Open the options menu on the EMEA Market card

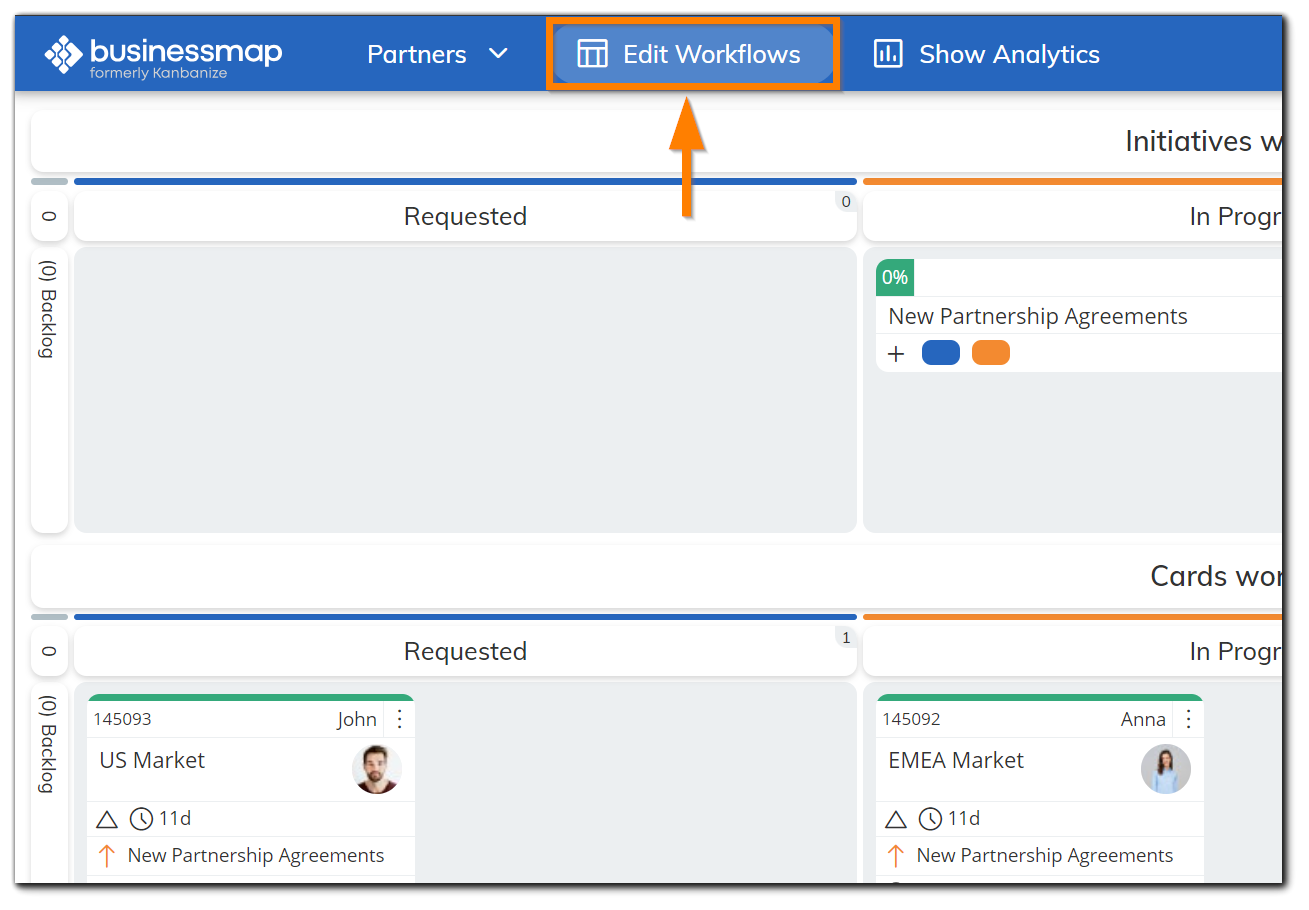tap(1188, 718)
